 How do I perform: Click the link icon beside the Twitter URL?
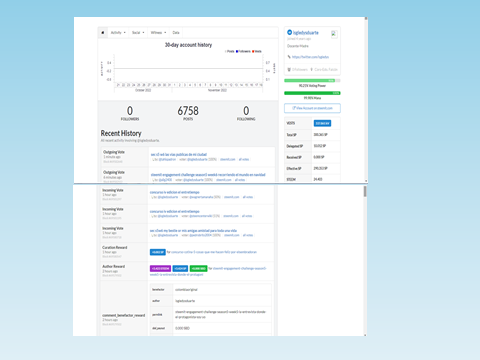(289, 57)
